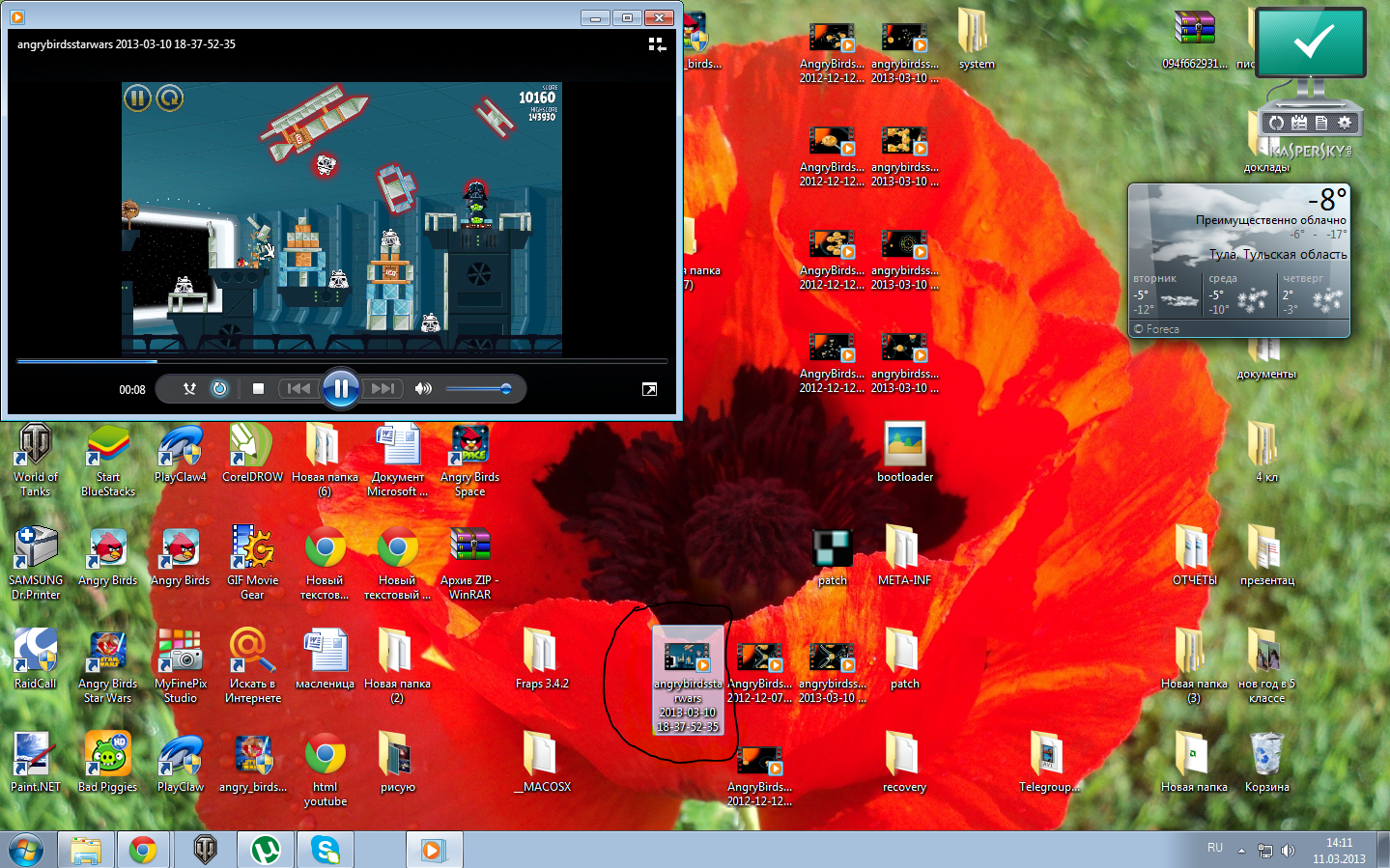Show hidden system tray icons
Viewport: 1390px width, 868px height.
[x=1242, y=851]
